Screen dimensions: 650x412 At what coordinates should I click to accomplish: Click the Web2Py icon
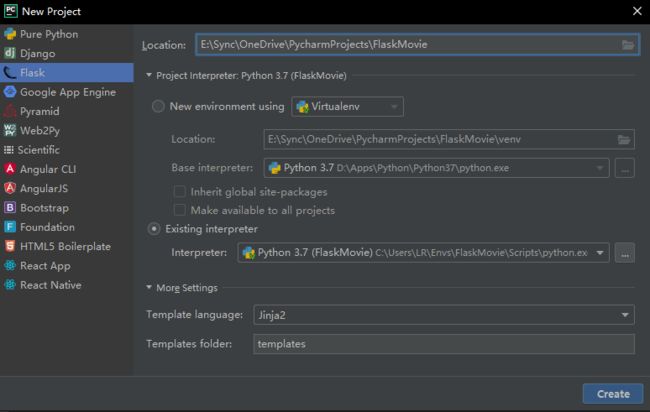tap(10, 130)
